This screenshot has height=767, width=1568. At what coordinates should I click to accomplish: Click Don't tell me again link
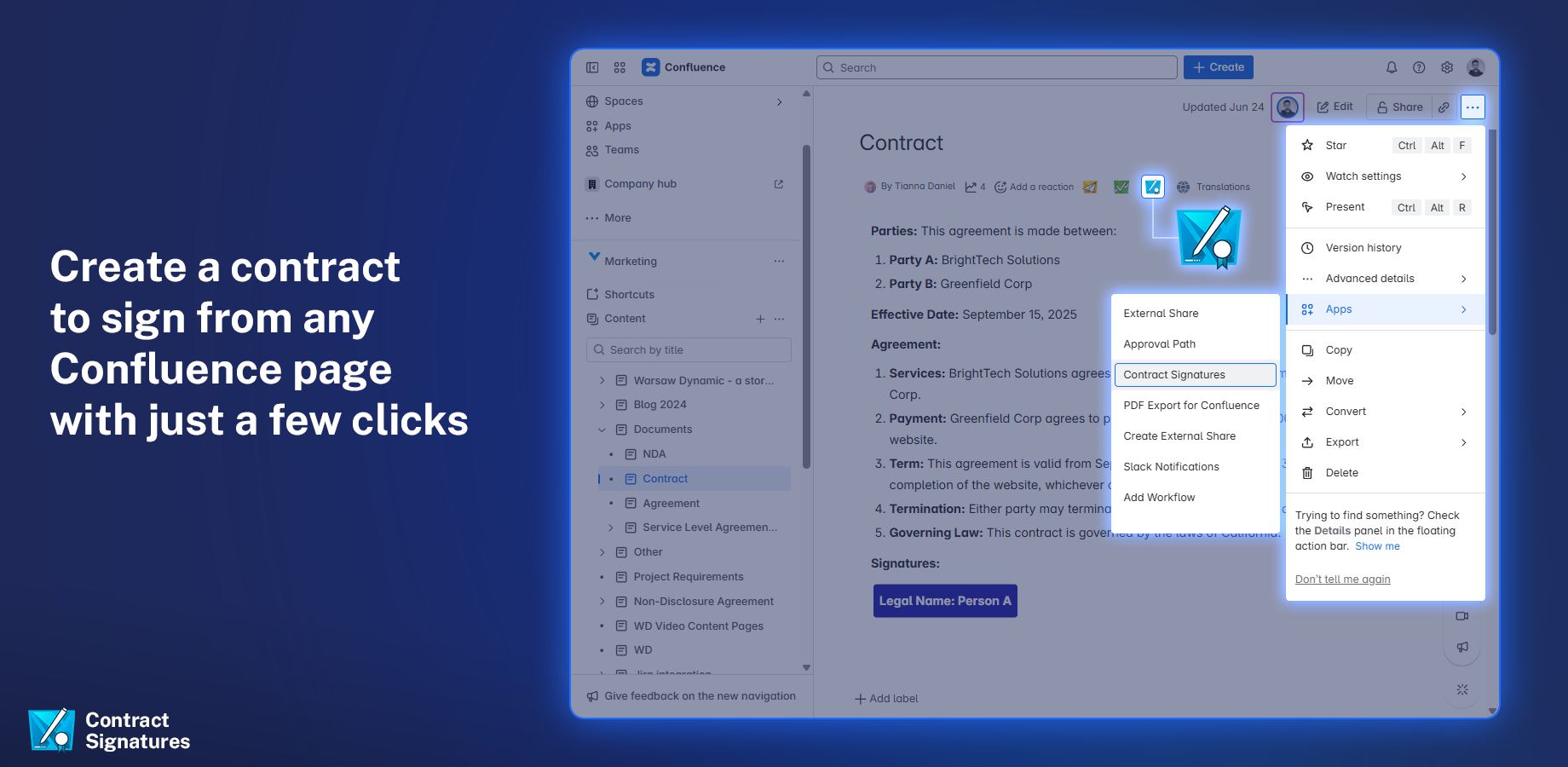click(1342, 580)
